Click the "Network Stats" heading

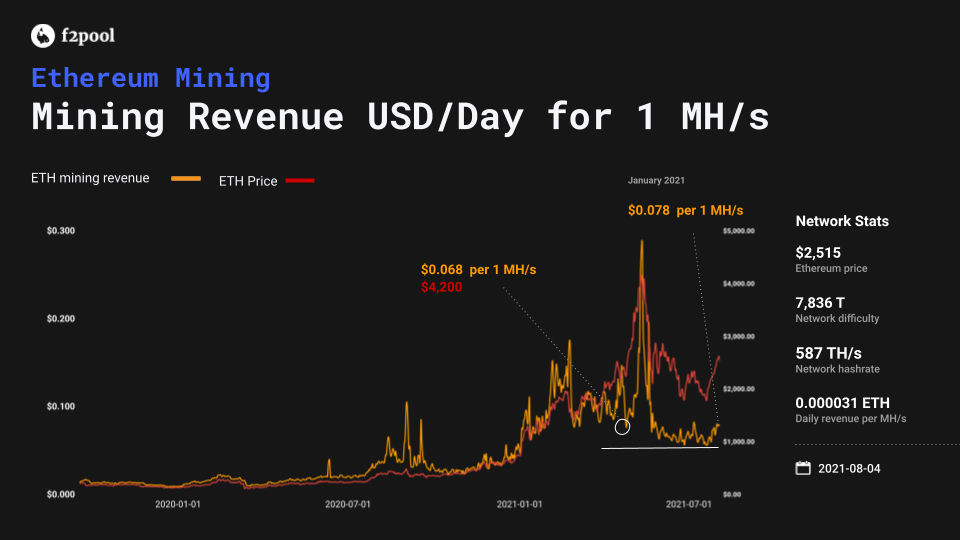point(842,221)
